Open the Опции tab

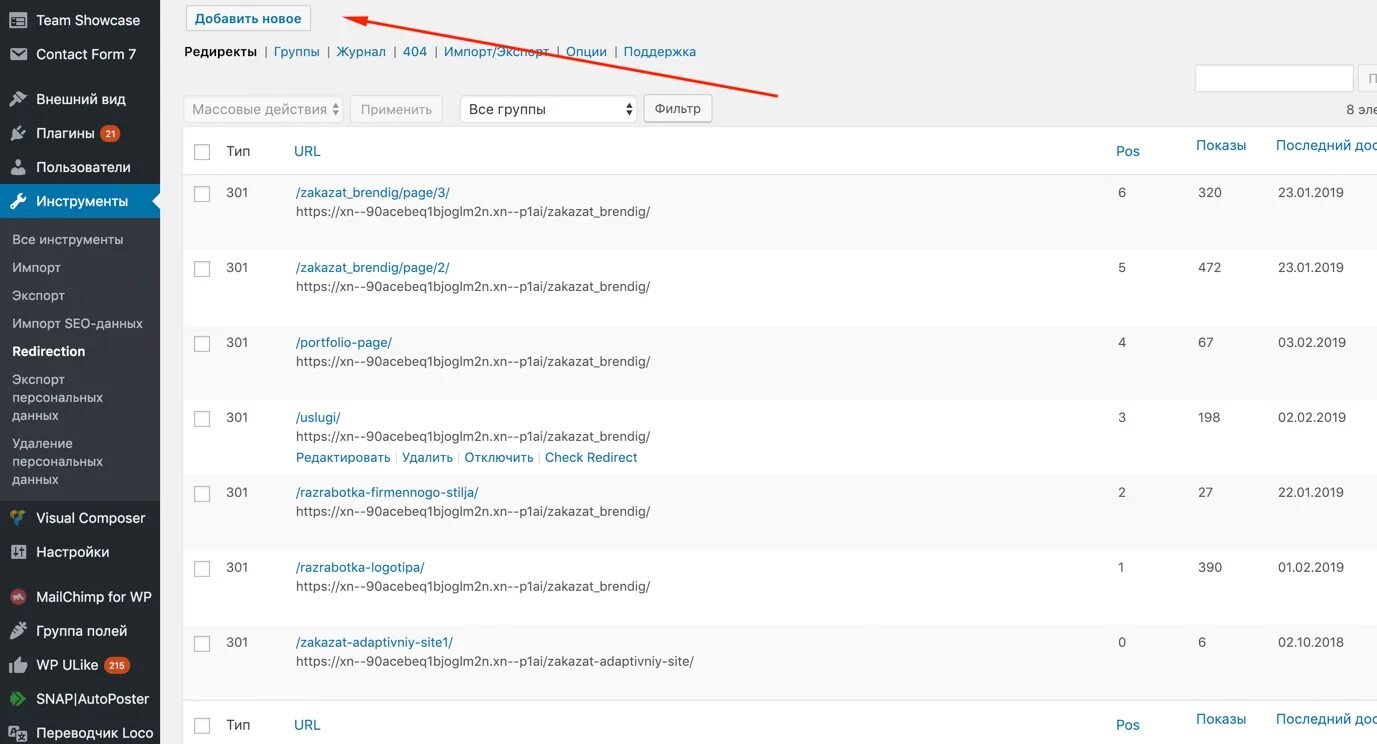[x=587, y=52]
